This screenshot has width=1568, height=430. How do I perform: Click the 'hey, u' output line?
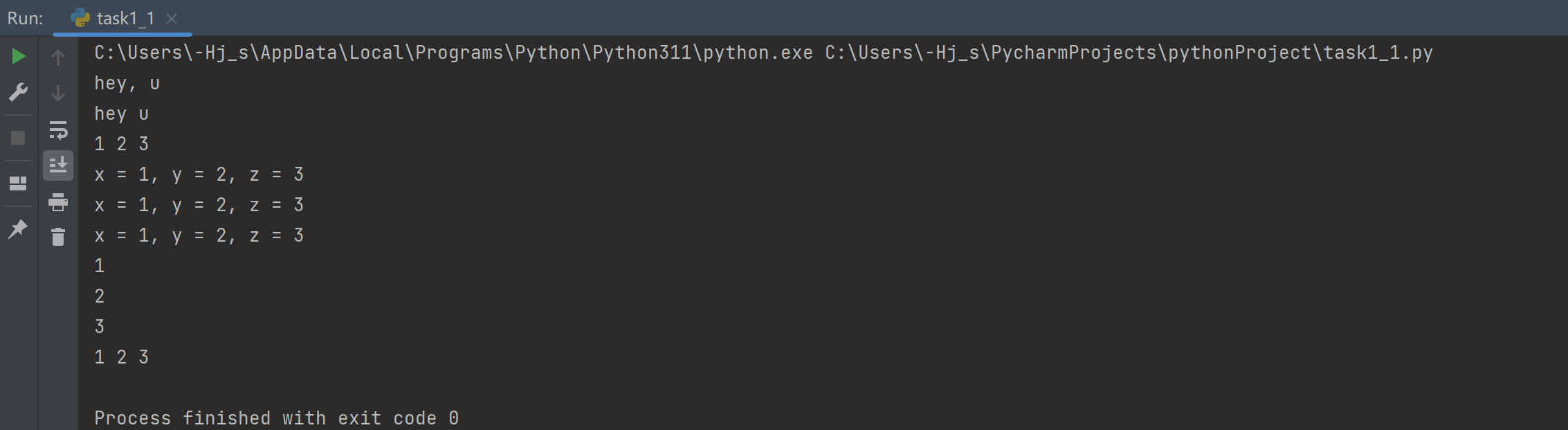coord(127,84)
